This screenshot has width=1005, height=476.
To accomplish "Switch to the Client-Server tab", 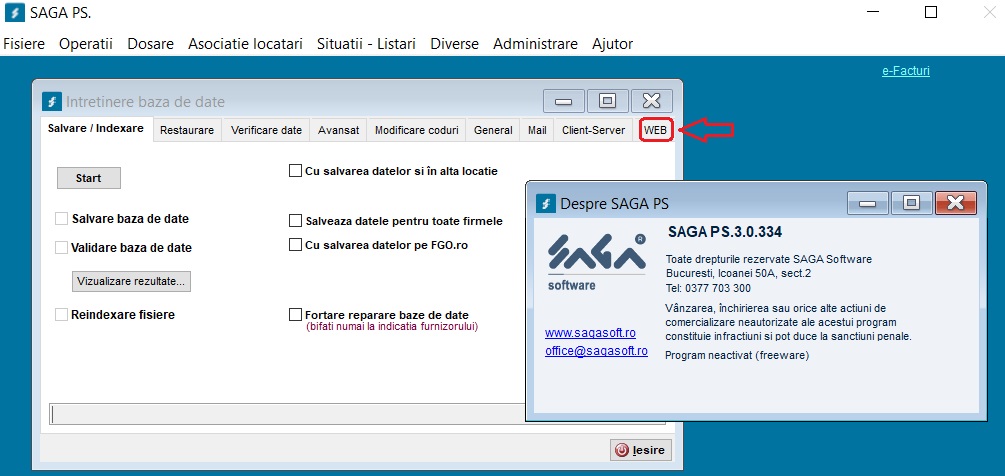I will pos(594,130).
